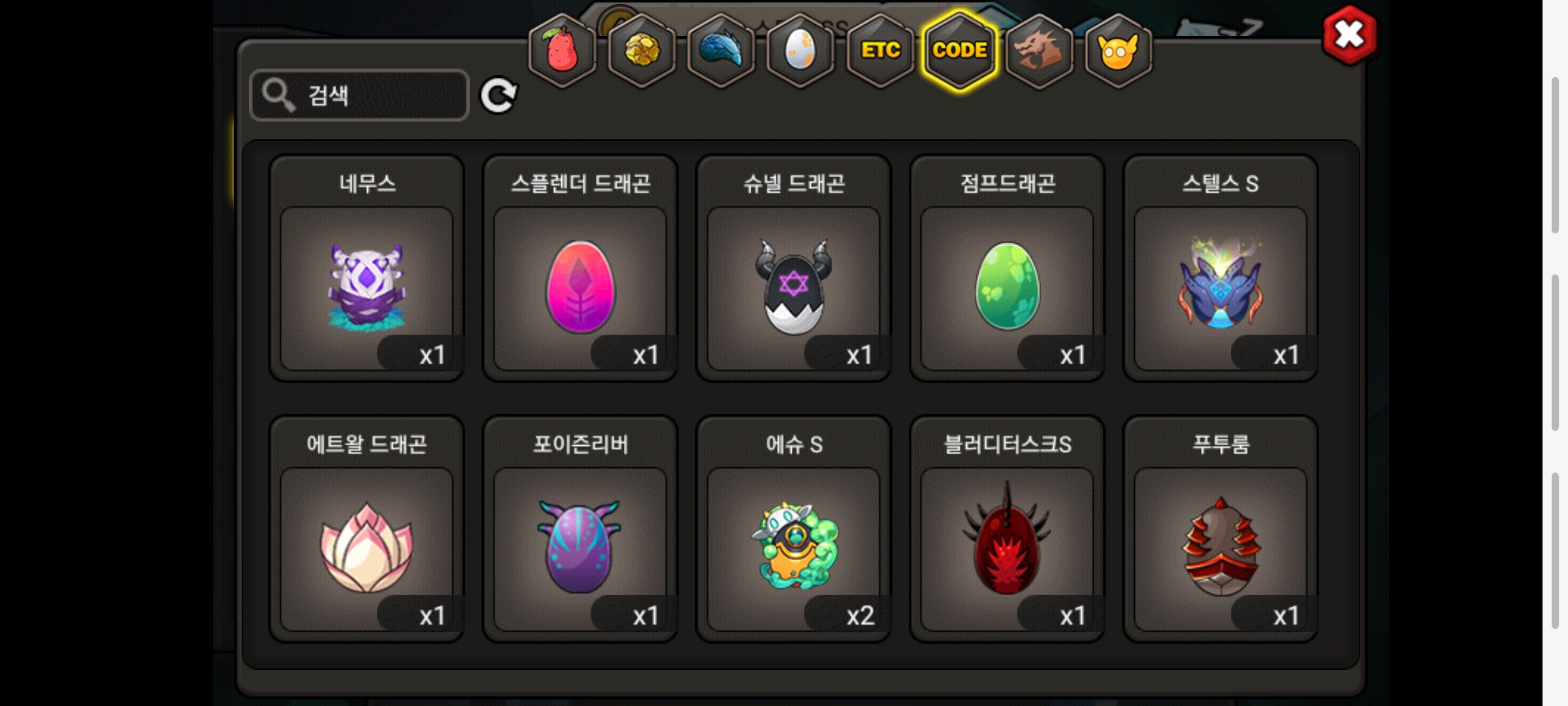Select the 에슈 S egg with x2
1568x706 pixels.
[794, 529]
